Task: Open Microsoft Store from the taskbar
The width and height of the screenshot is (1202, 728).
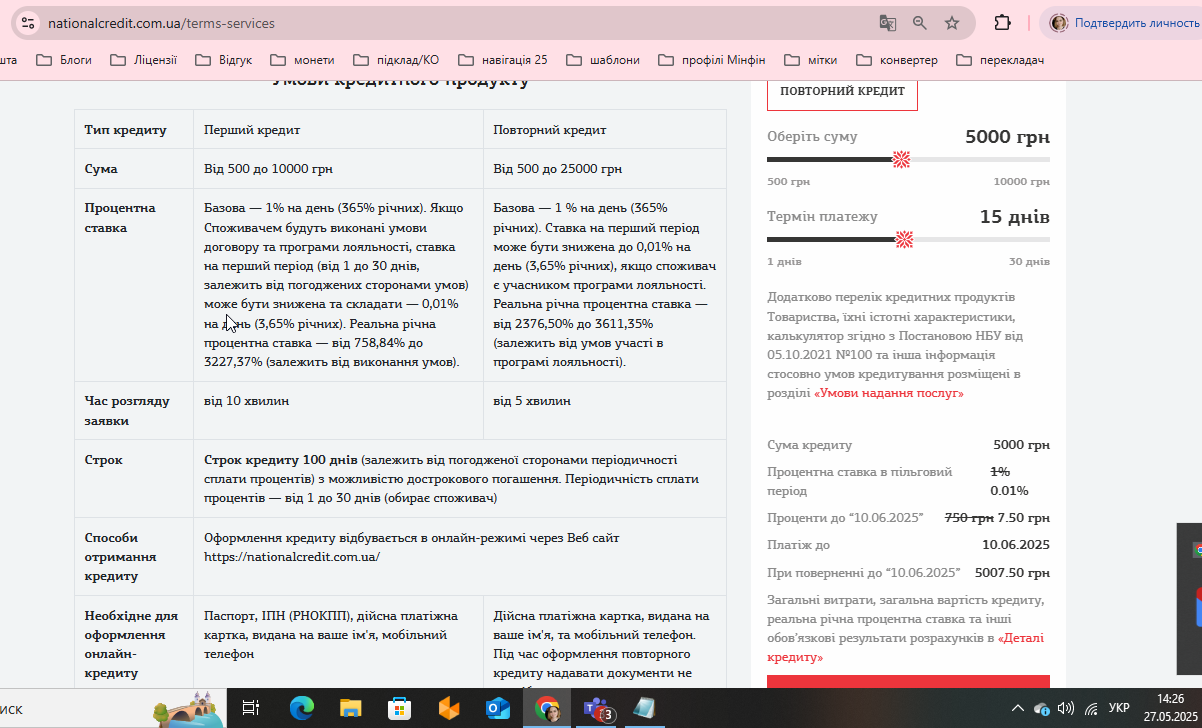Action: click(399, 709)
